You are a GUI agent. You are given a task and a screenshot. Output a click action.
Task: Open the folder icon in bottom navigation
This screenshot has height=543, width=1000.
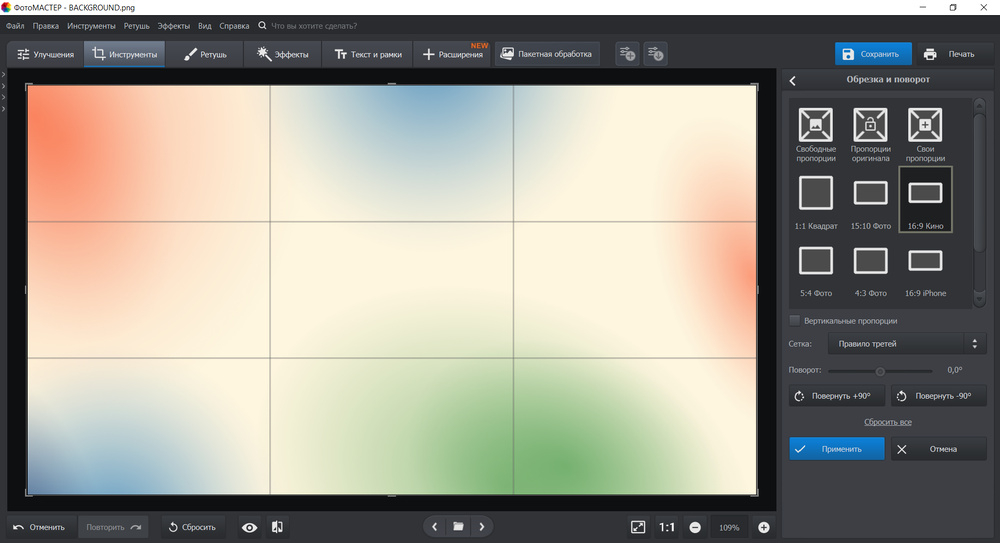[x=458, y=526]
